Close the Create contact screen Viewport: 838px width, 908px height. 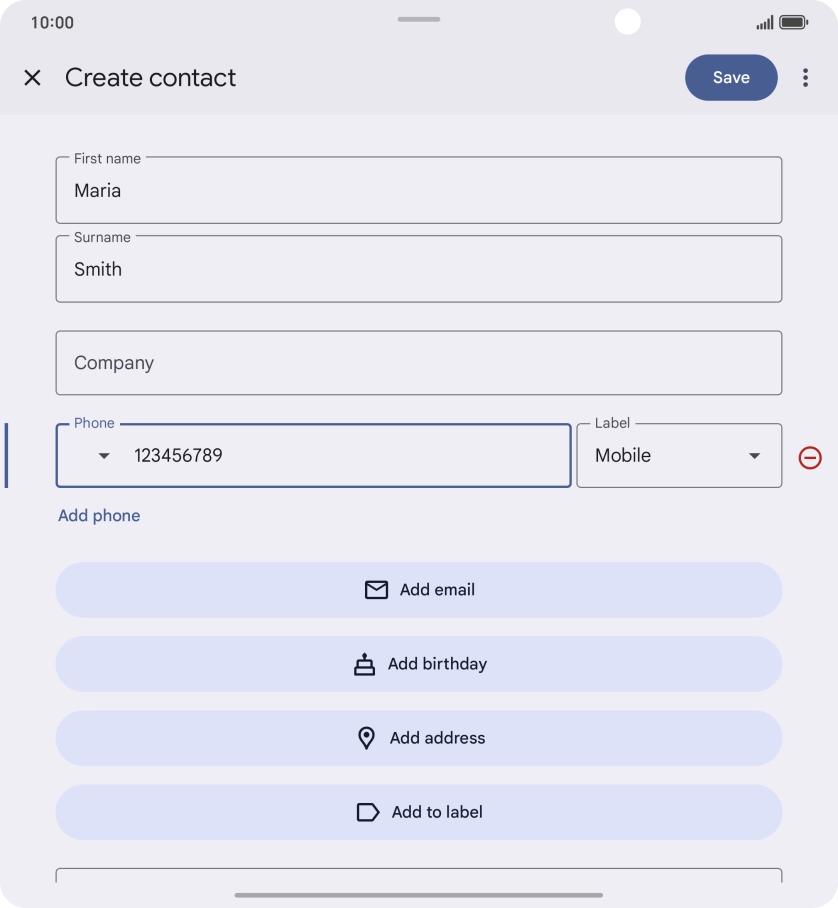(x=33, y=78)
